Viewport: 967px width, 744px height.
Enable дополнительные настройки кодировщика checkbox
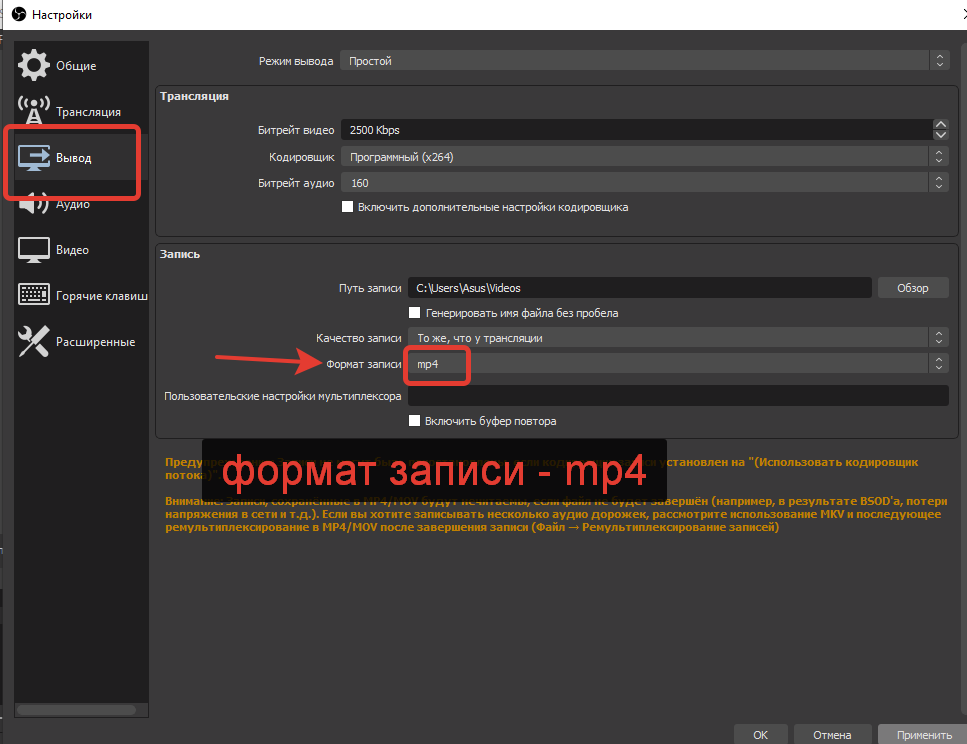click(x=348, y=207)
